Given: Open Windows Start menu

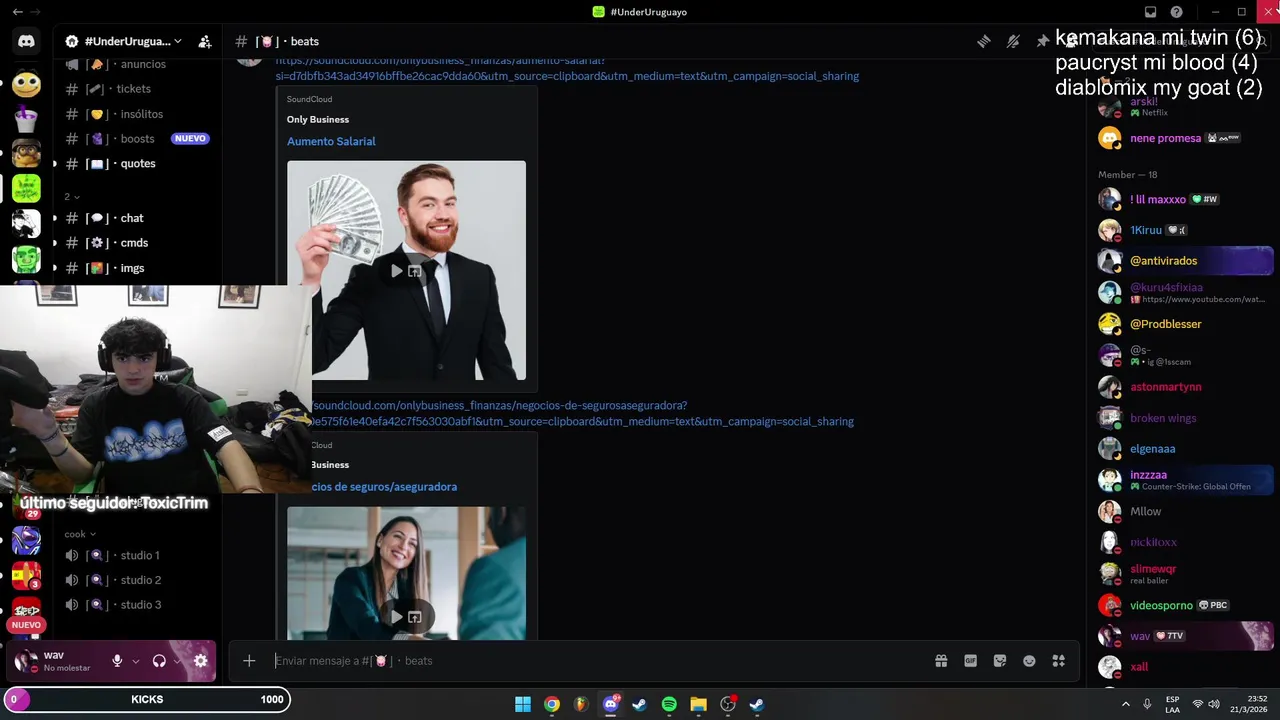Looking at the screenshot, I should (523, 704).
